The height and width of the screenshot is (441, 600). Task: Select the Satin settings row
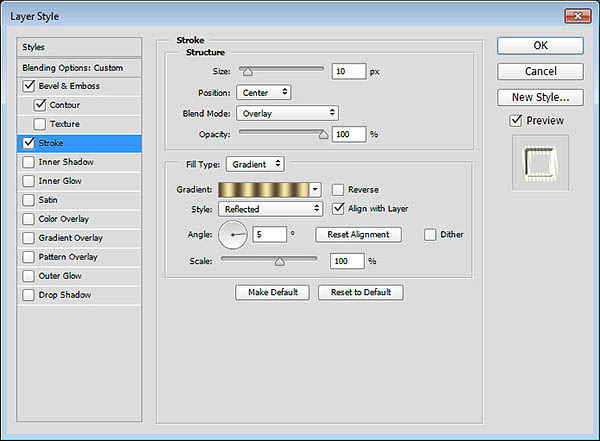pos(79,200)
